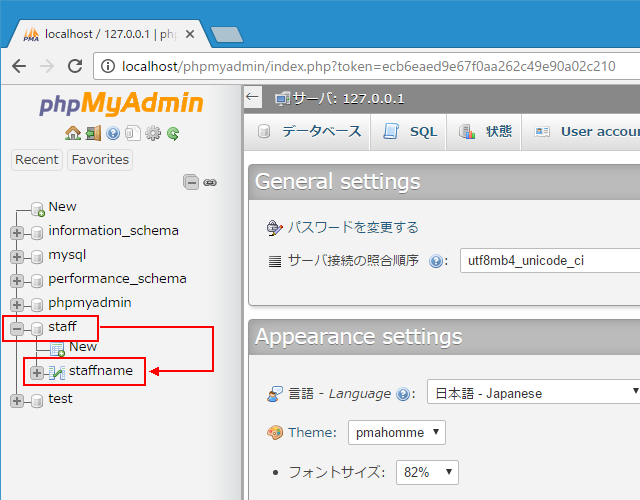
Task: Open the Language selection dropdown
Action: pyautogui.click(x=533, y=392)
